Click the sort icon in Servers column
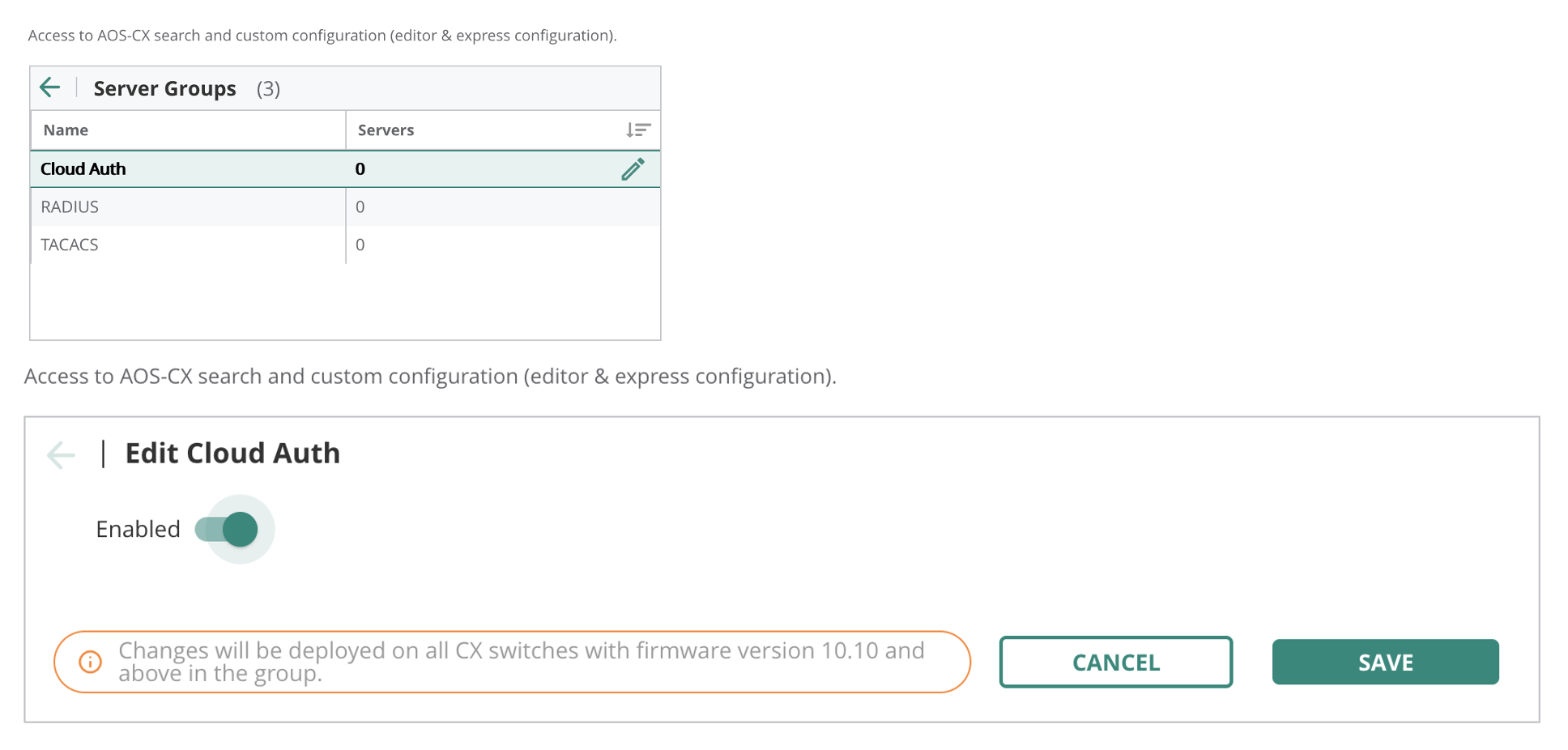The width and height of the screenshot is (1568, 750). coord(638,130)
